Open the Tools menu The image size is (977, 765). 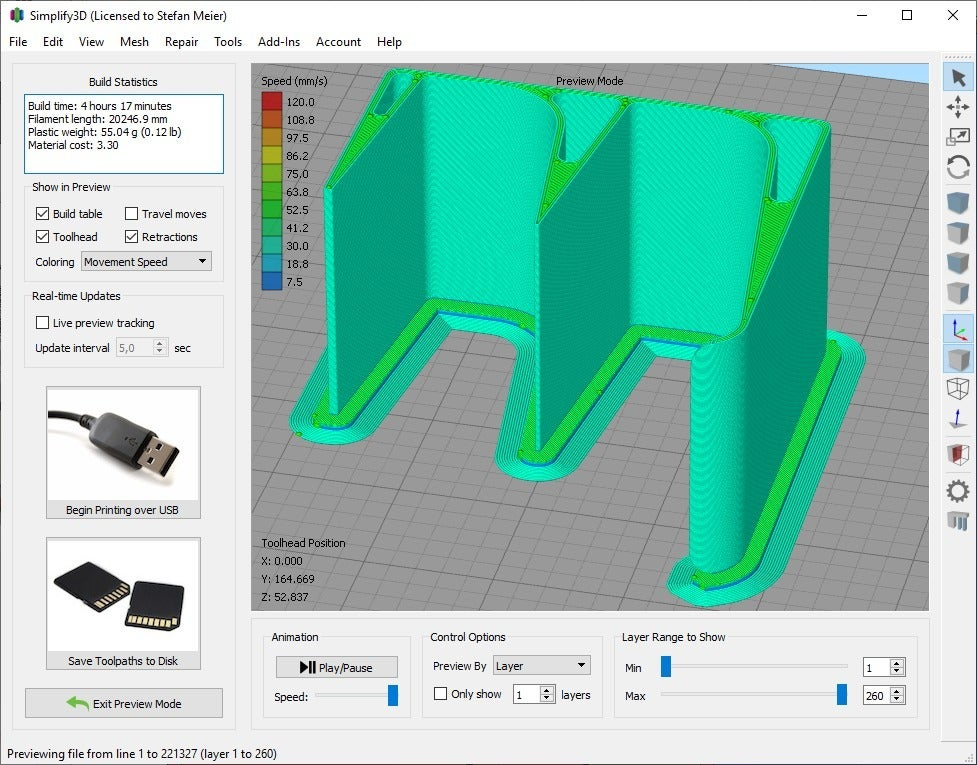click(227, 42)
